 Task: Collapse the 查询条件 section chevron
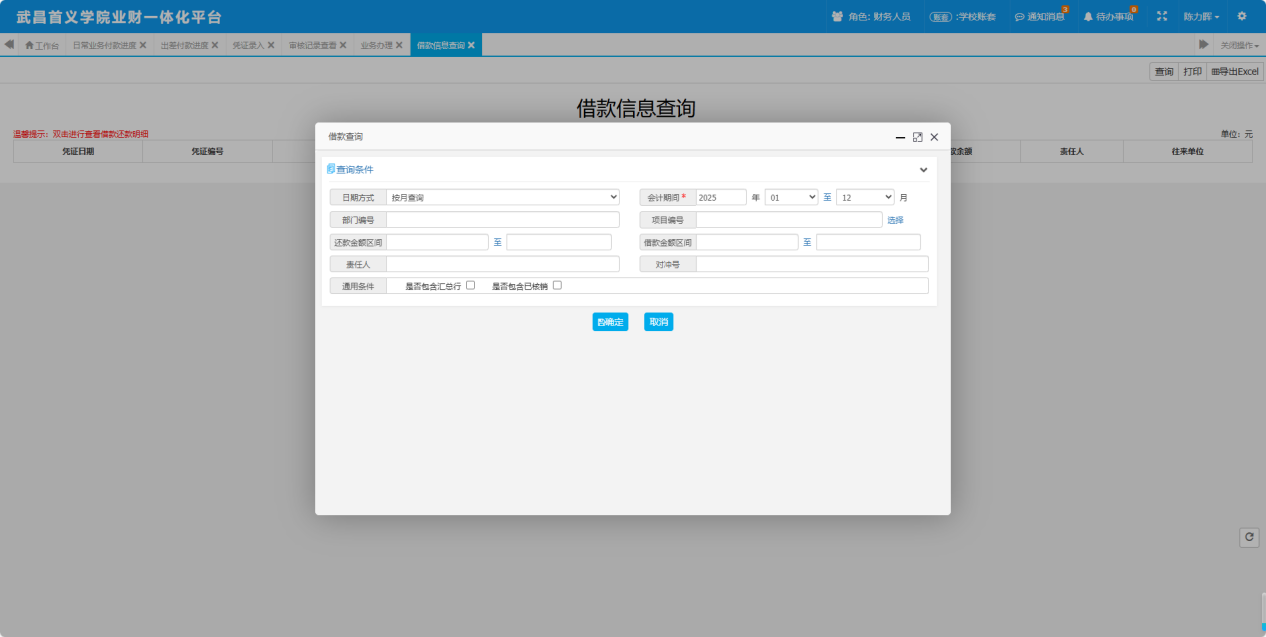(924, 170)
